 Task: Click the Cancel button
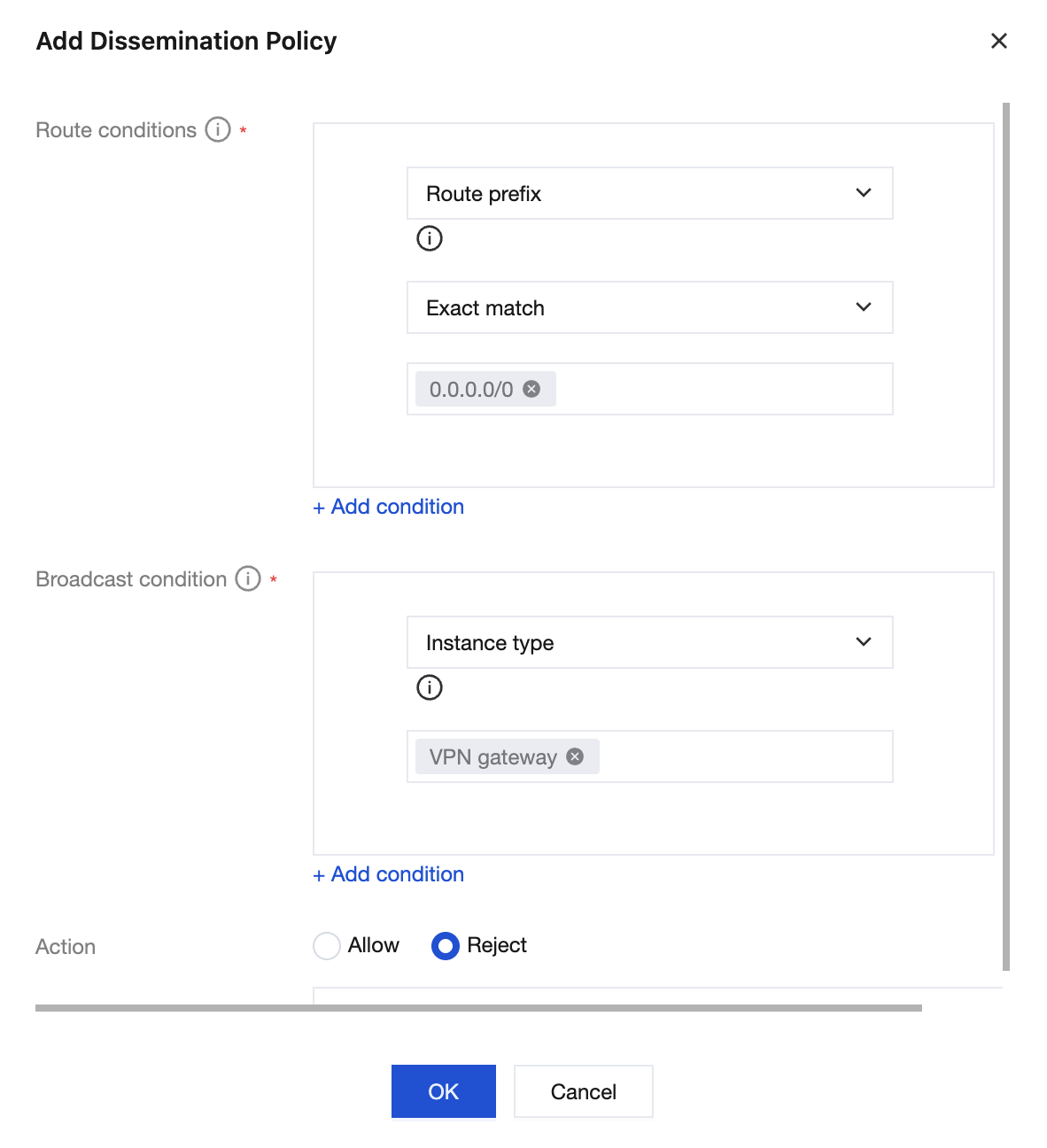tap(584, 1091)
